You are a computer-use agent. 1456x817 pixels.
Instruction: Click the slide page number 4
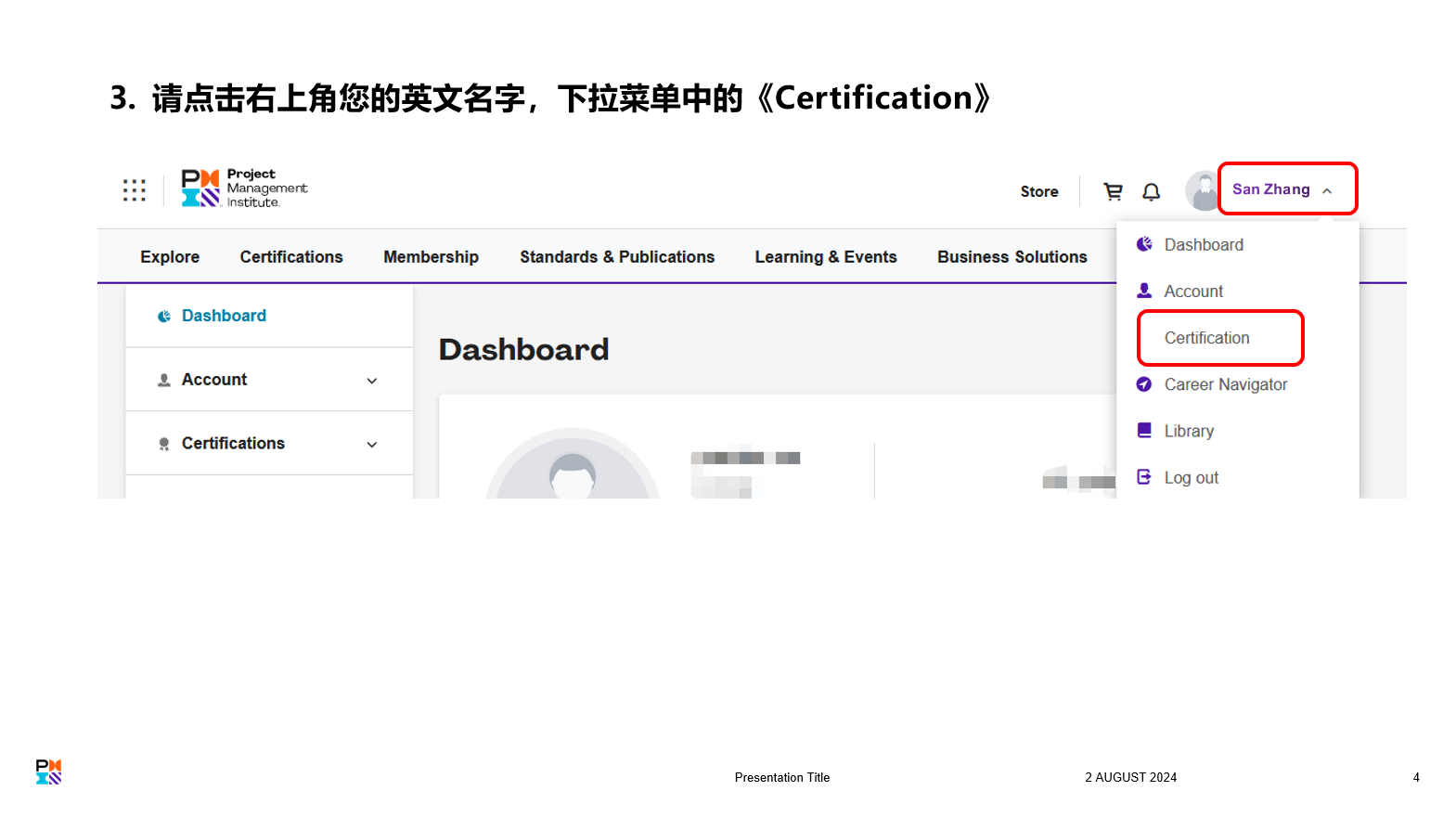tap(1416, 778)
